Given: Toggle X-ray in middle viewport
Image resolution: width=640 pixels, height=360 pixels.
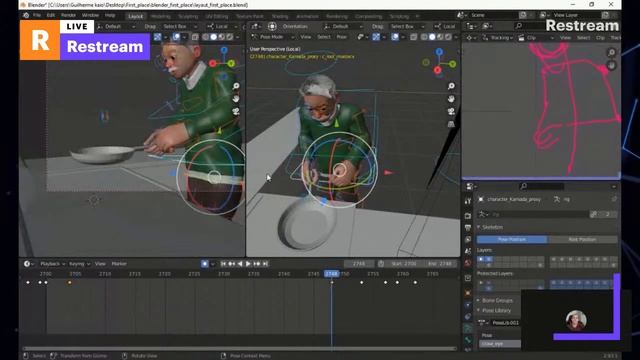Looking at the screenshot, I should pos(413,37).
